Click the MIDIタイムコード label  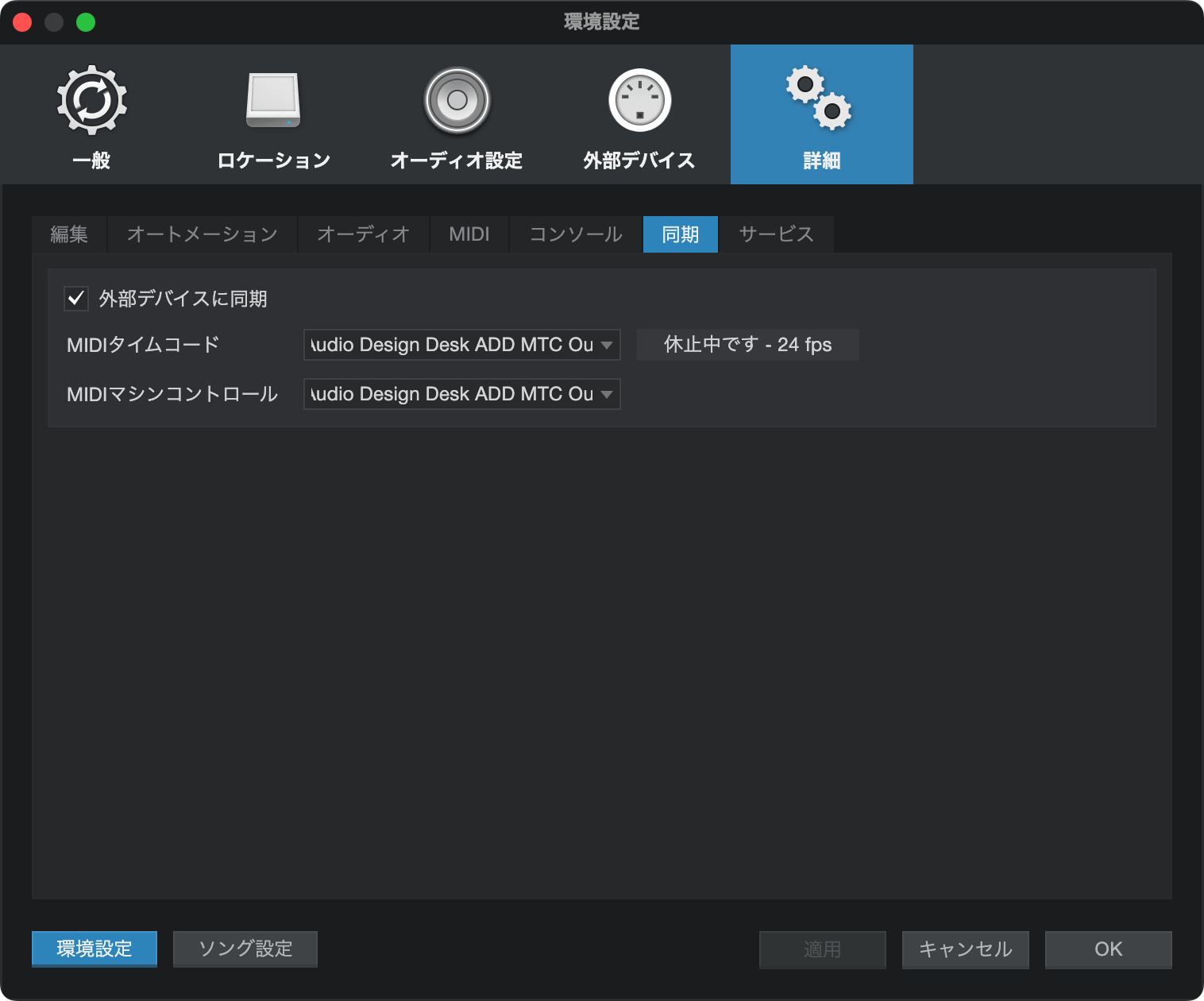coord(143,345)
